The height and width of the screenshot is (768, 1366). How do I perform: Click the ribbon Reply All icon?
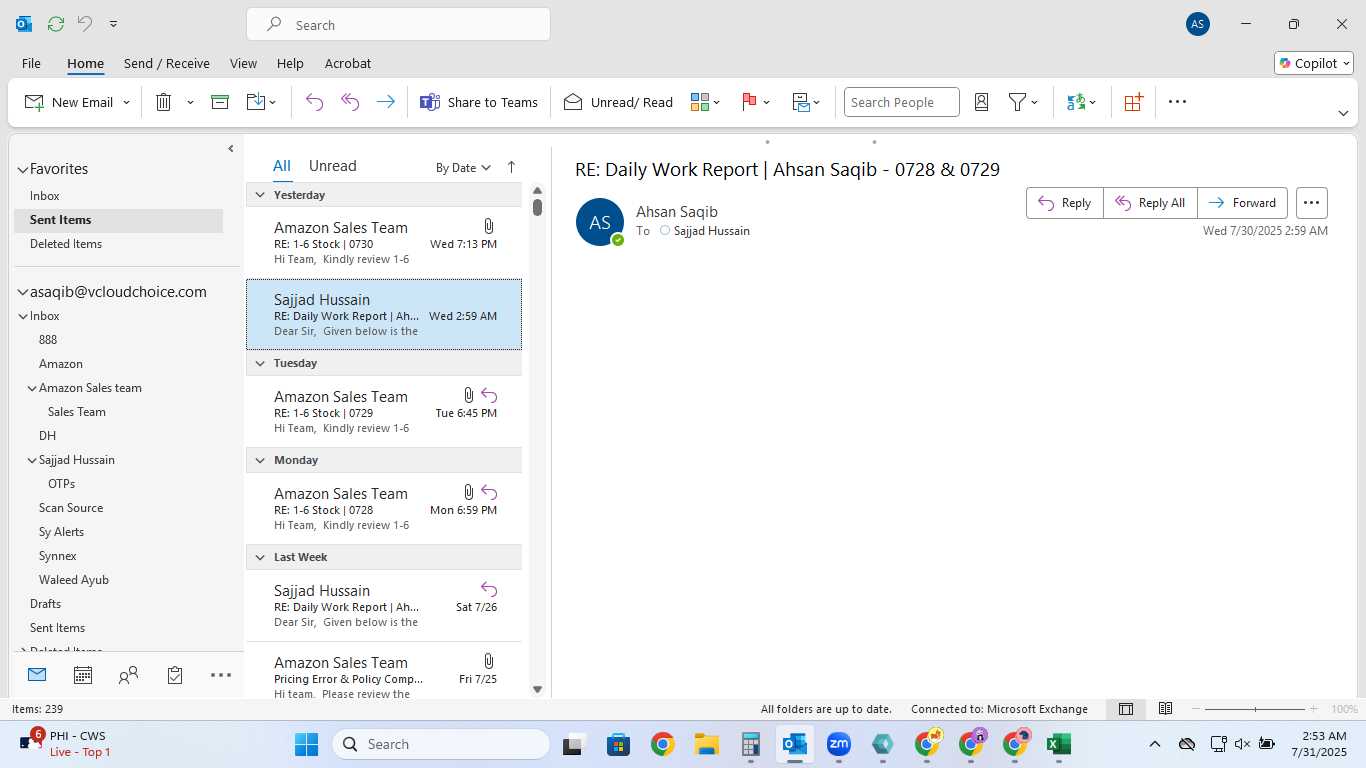[350, 102]
